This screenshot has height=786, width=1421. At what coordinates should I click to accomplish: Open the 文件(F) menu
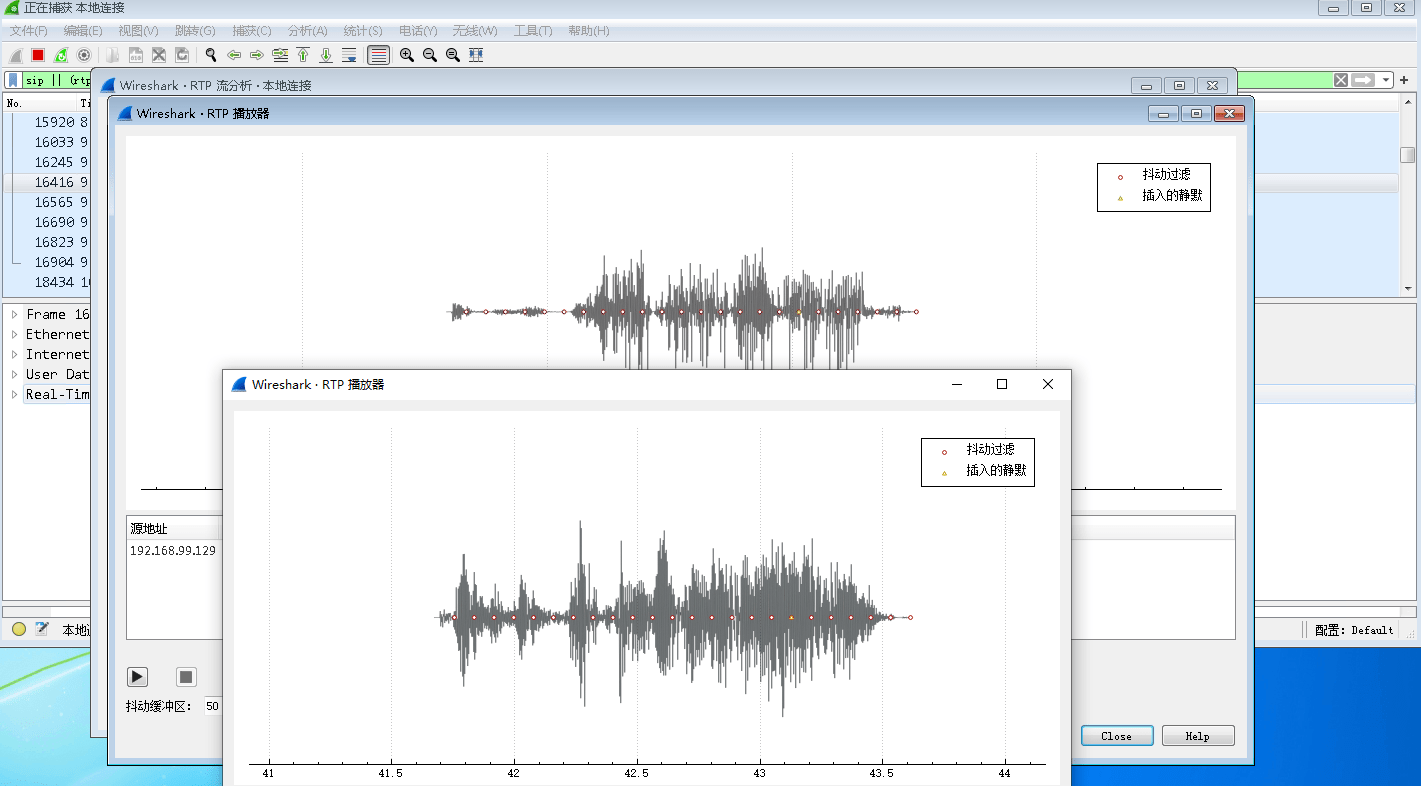[x=30, y=31]
